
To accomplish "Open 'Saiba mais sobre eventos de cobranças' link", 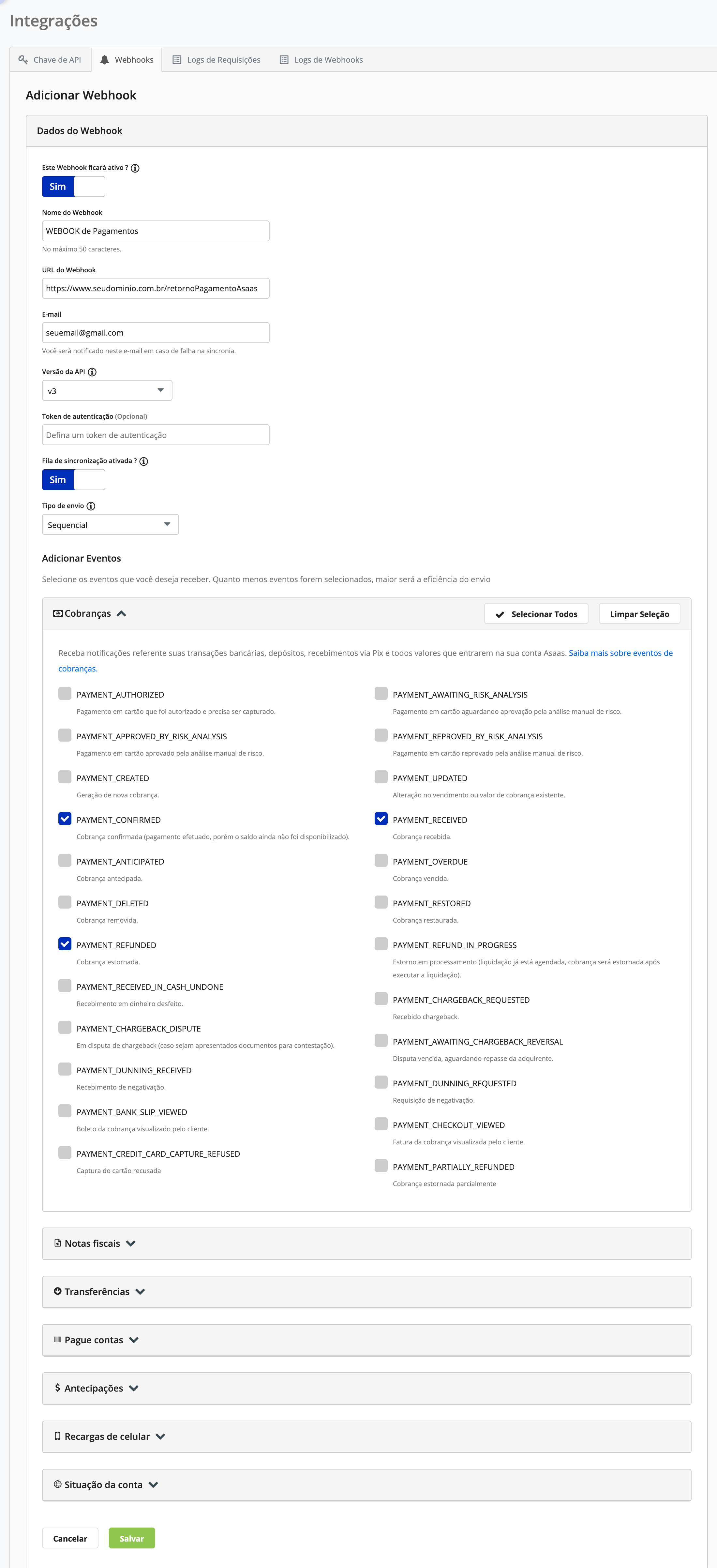I will [365, 660].
